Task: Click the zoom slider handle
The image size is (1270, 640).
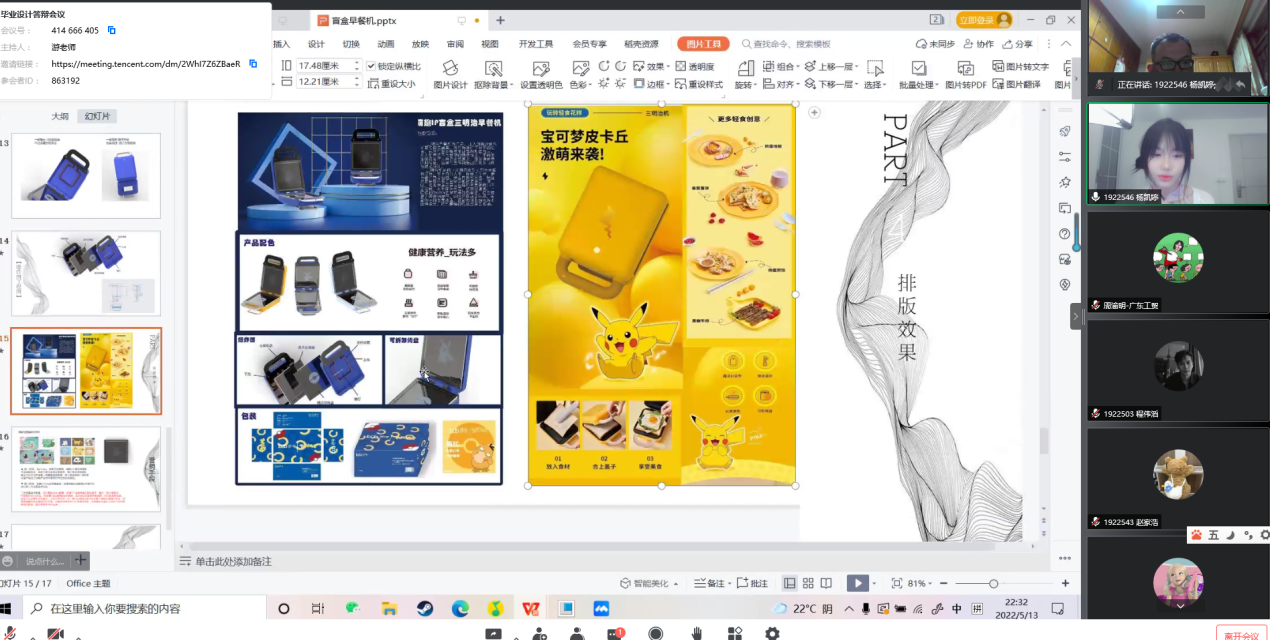Action: point(993,583)
